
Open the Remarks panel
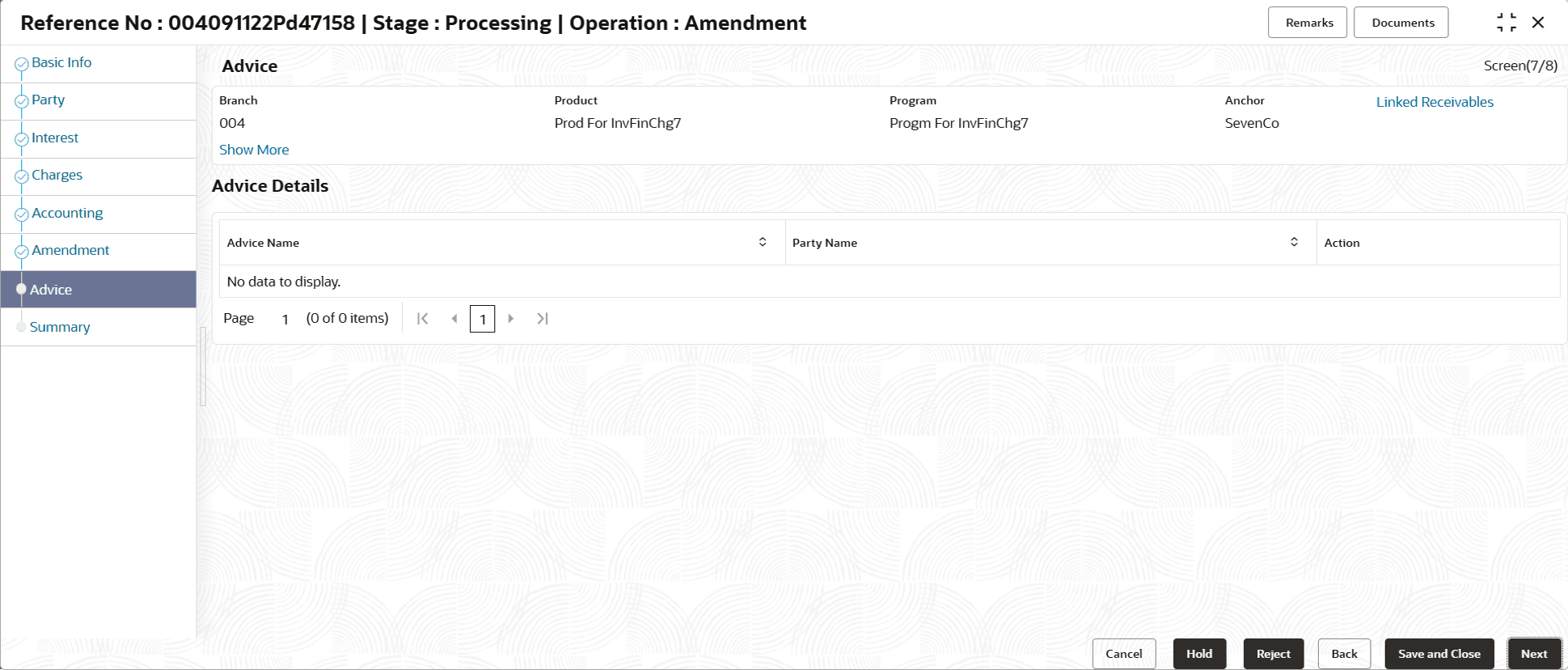coord(1308,23)
